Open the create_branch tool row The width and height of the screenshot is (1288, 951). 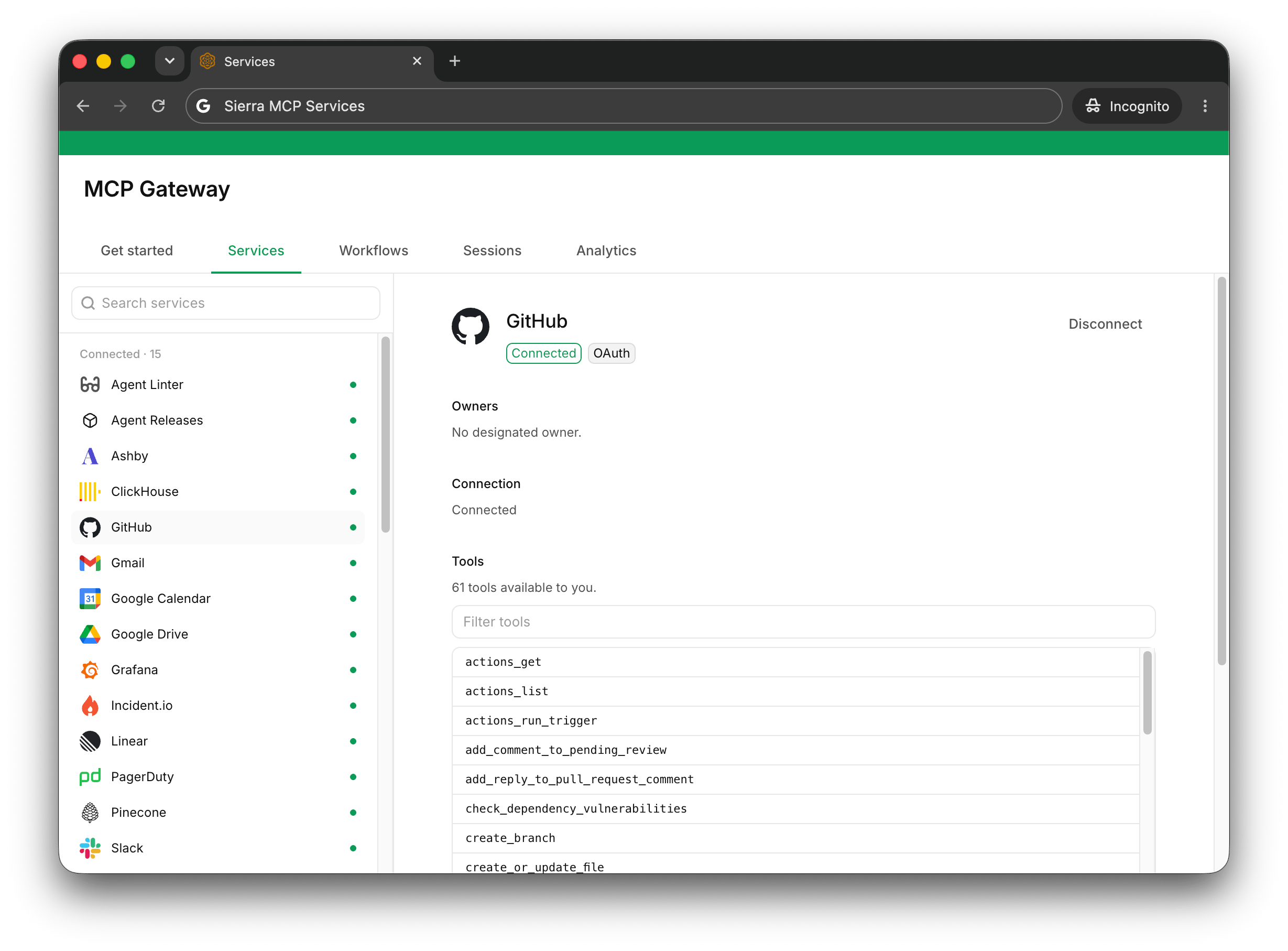795,839
